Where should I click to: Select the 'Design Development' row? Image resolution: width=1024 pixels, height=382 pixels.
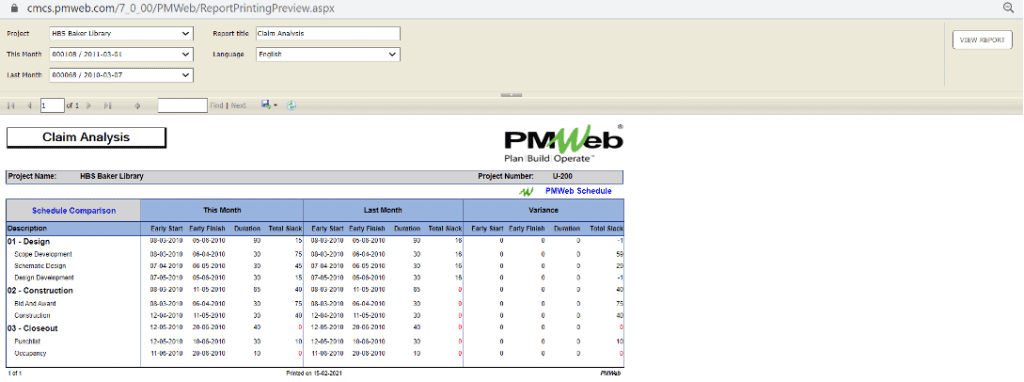pos(315,278)
